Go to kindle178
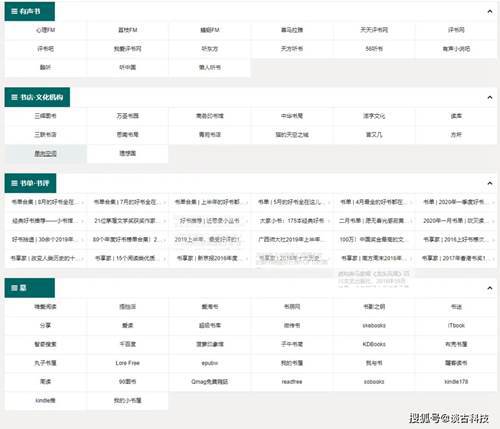 [456, 382]
